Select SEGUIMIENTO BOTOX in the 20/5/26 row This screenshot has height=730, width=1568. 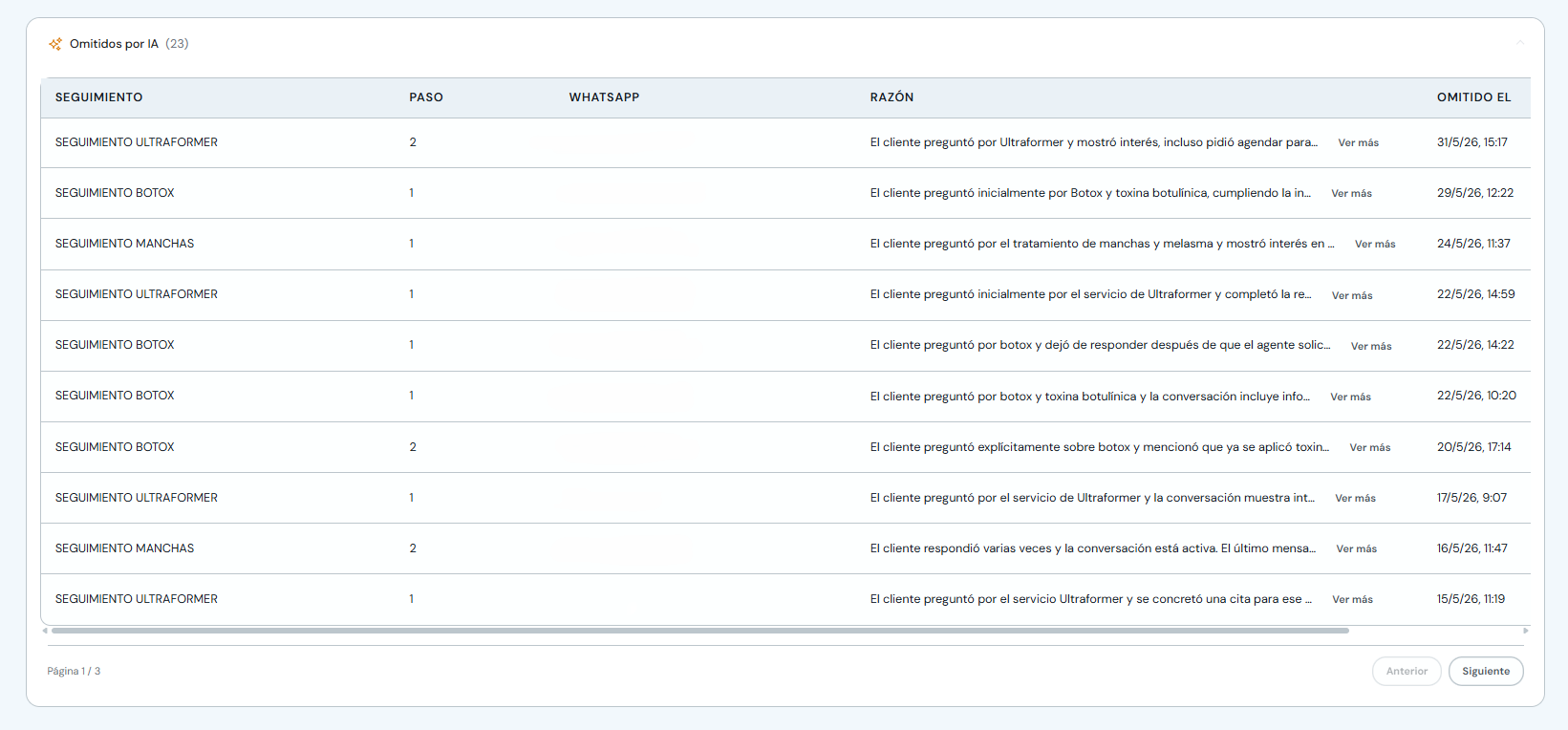point(115,447)
